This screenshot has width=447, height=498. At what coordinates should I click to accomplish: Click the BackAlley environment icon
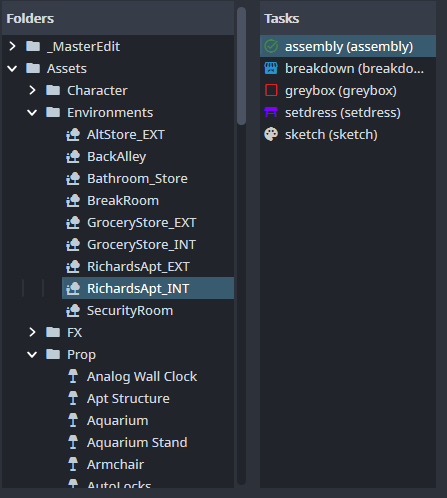(73, 157)
